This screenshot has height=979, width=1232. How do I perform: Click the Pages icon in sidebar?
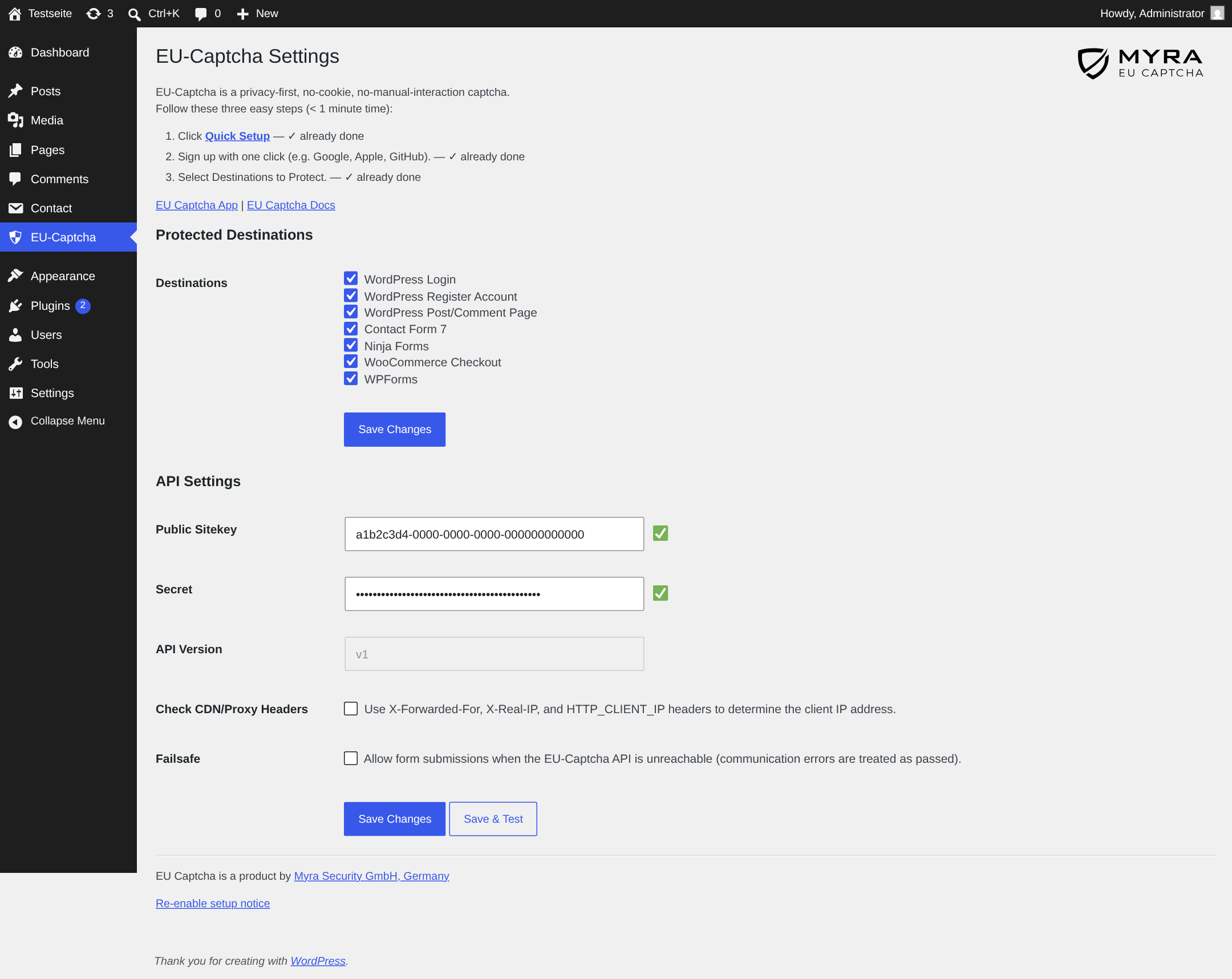click(15, 150)
